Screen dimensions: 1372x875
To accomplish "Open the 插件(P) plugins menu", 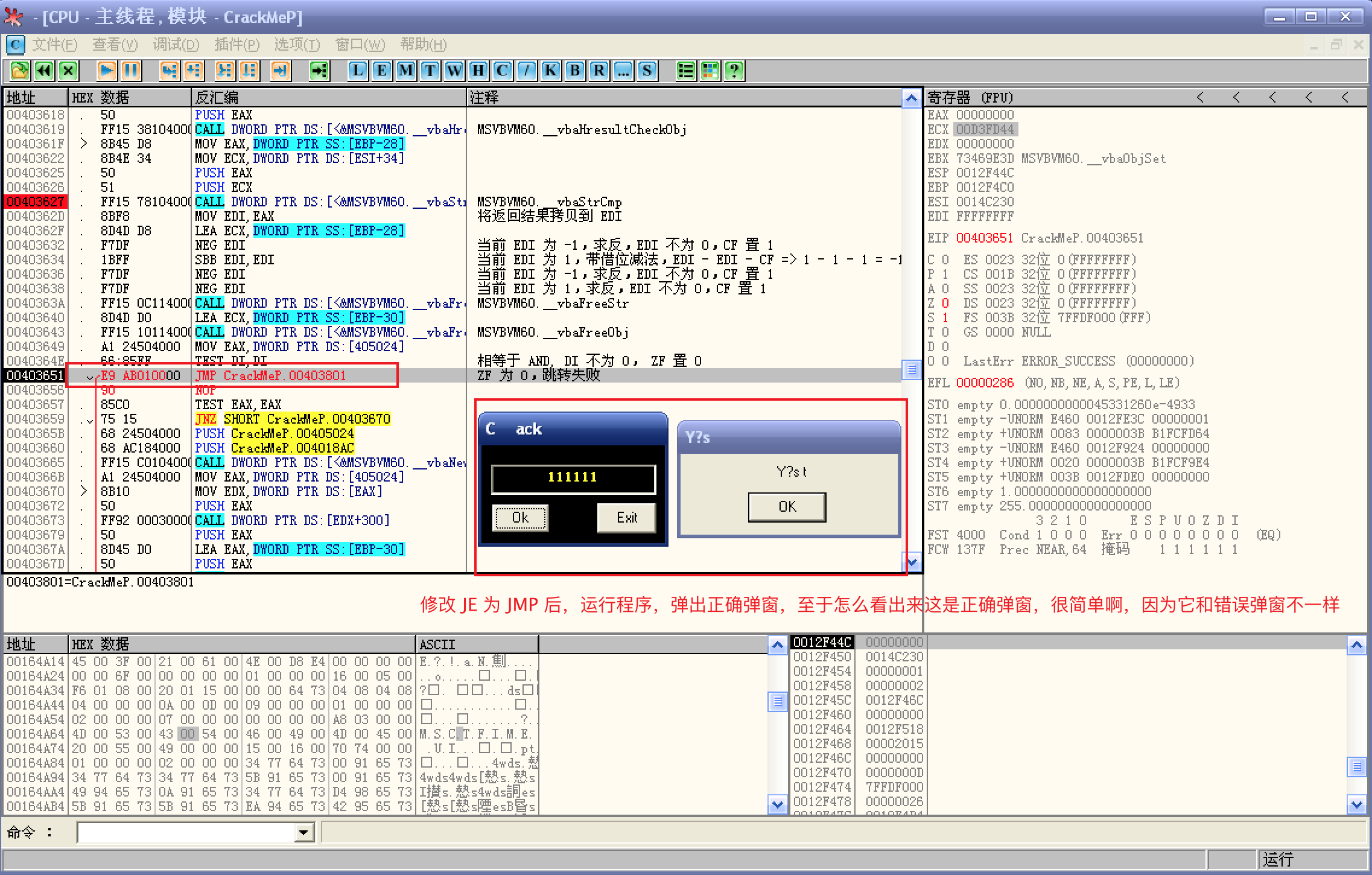I will 237,45.
